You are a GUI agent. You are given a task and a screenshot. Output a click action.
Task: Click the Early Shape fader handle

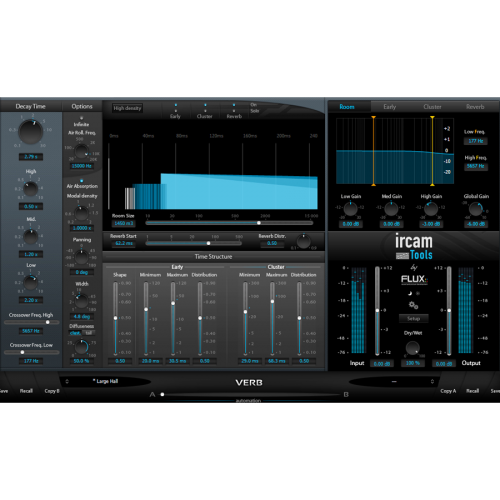115,318
